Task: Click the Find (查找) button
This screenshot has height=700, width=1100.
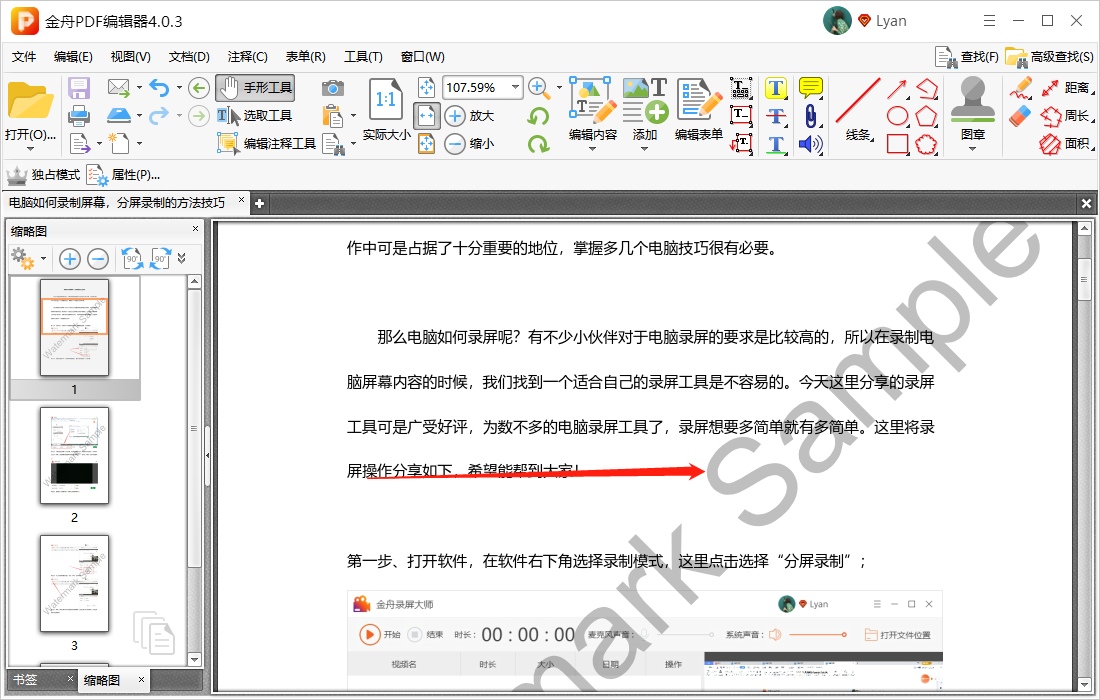Action: coord(967,57)
